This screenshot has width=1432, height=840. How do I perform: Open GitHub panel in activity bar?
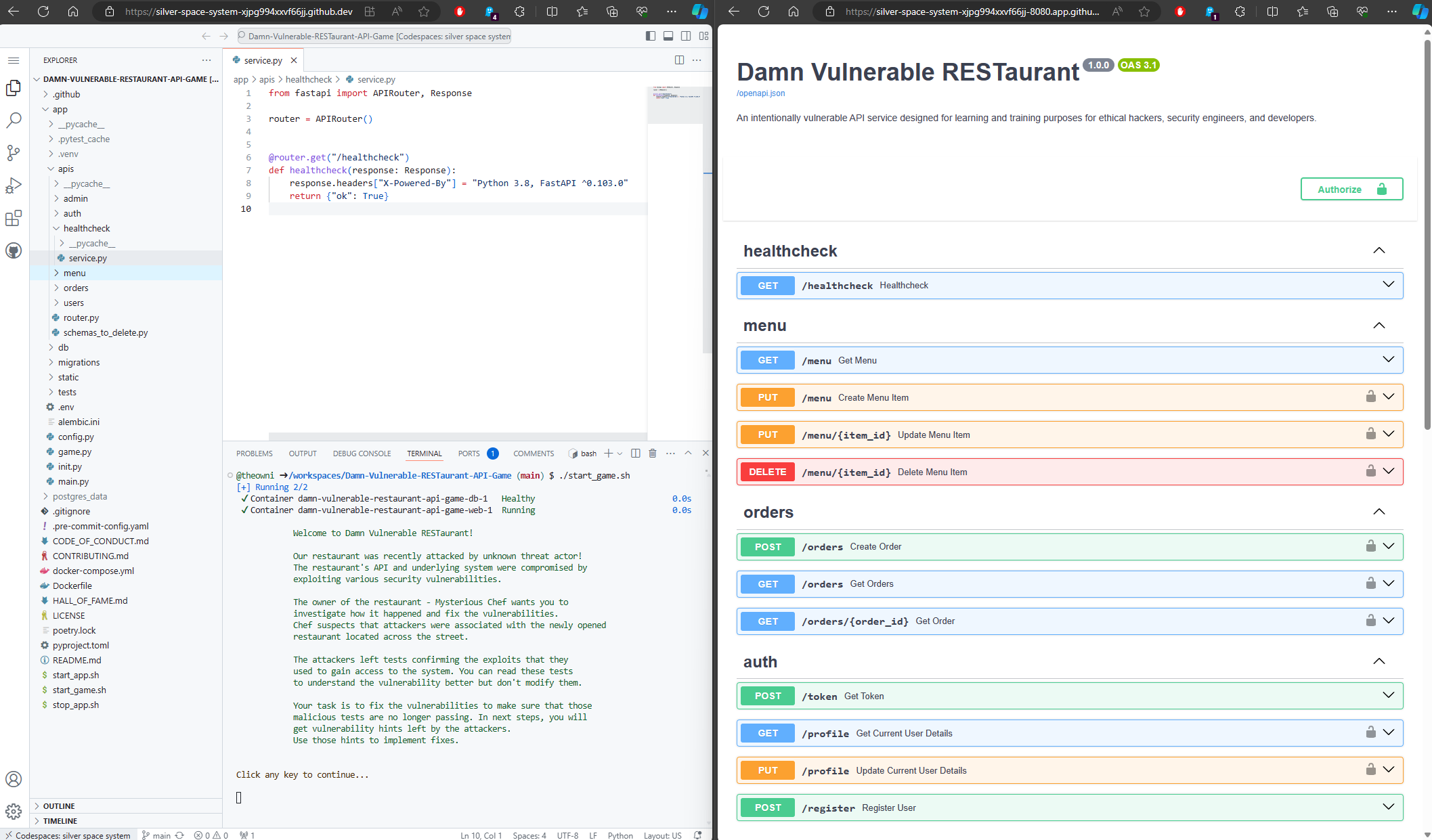tap(14, 250)
